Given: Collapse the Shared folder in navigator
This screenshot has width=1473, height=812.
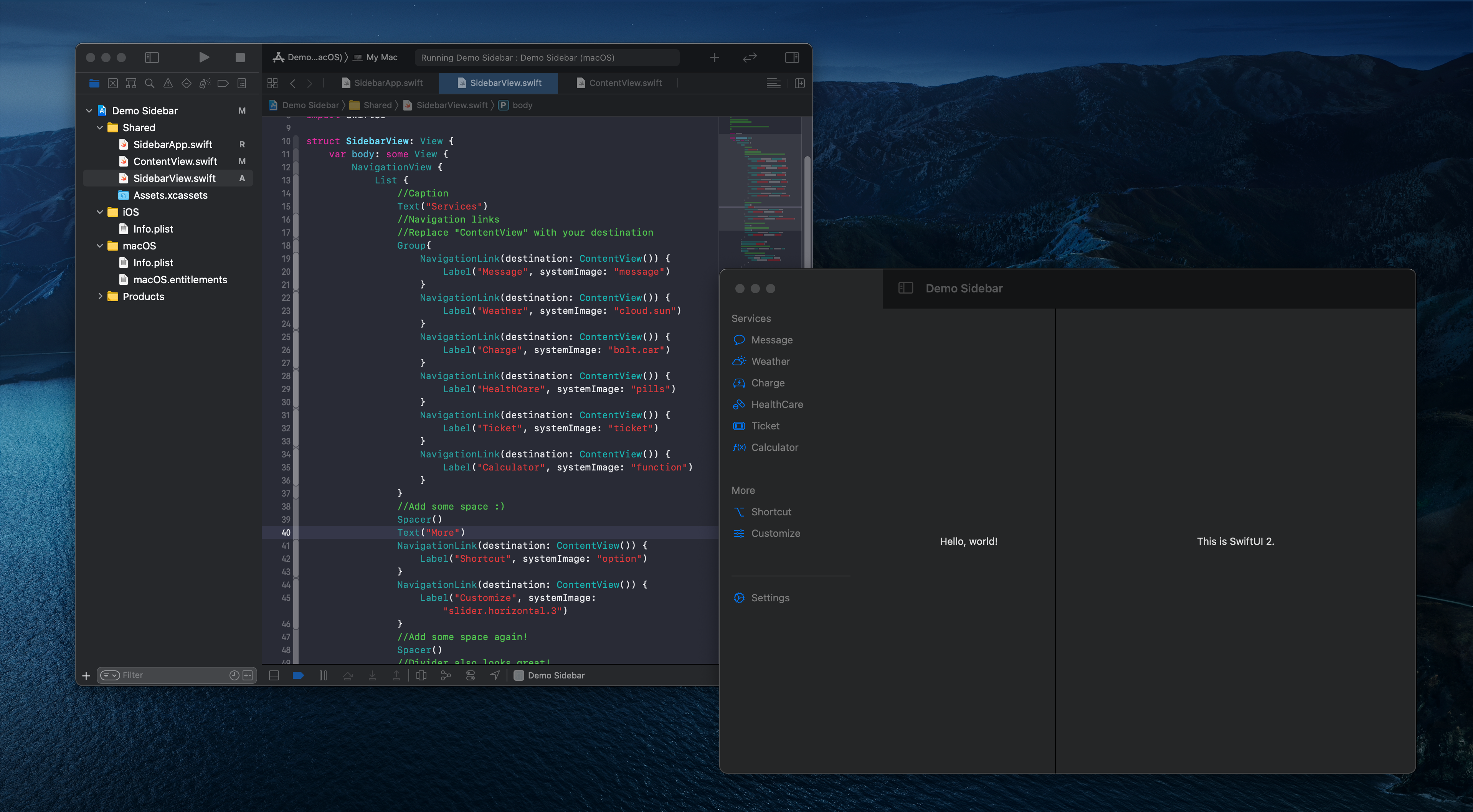Looking at the screenshot, I should tap(100, 127).
